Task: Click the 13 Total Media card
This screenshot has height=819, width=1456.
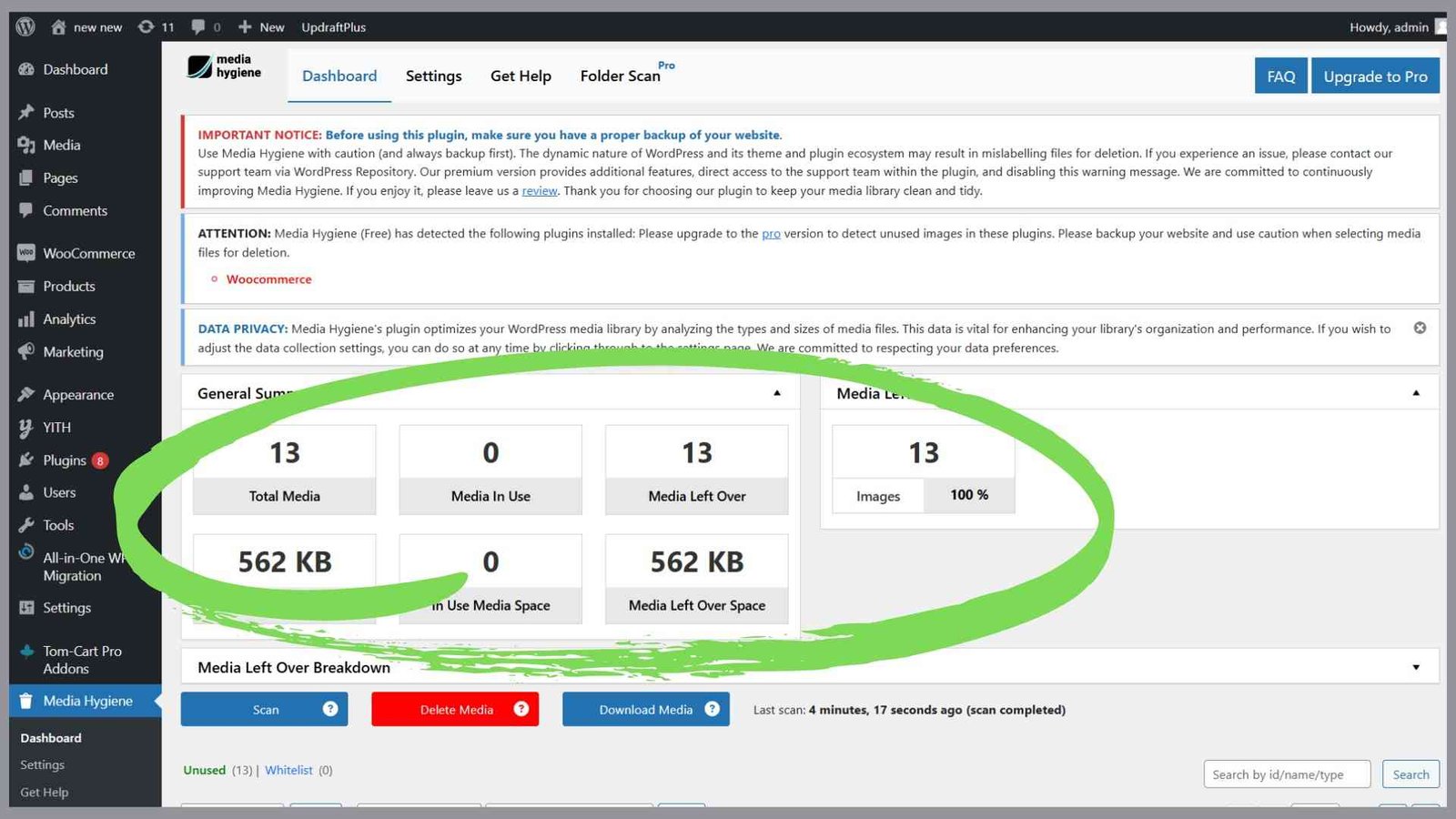Action: coord(284,470)
